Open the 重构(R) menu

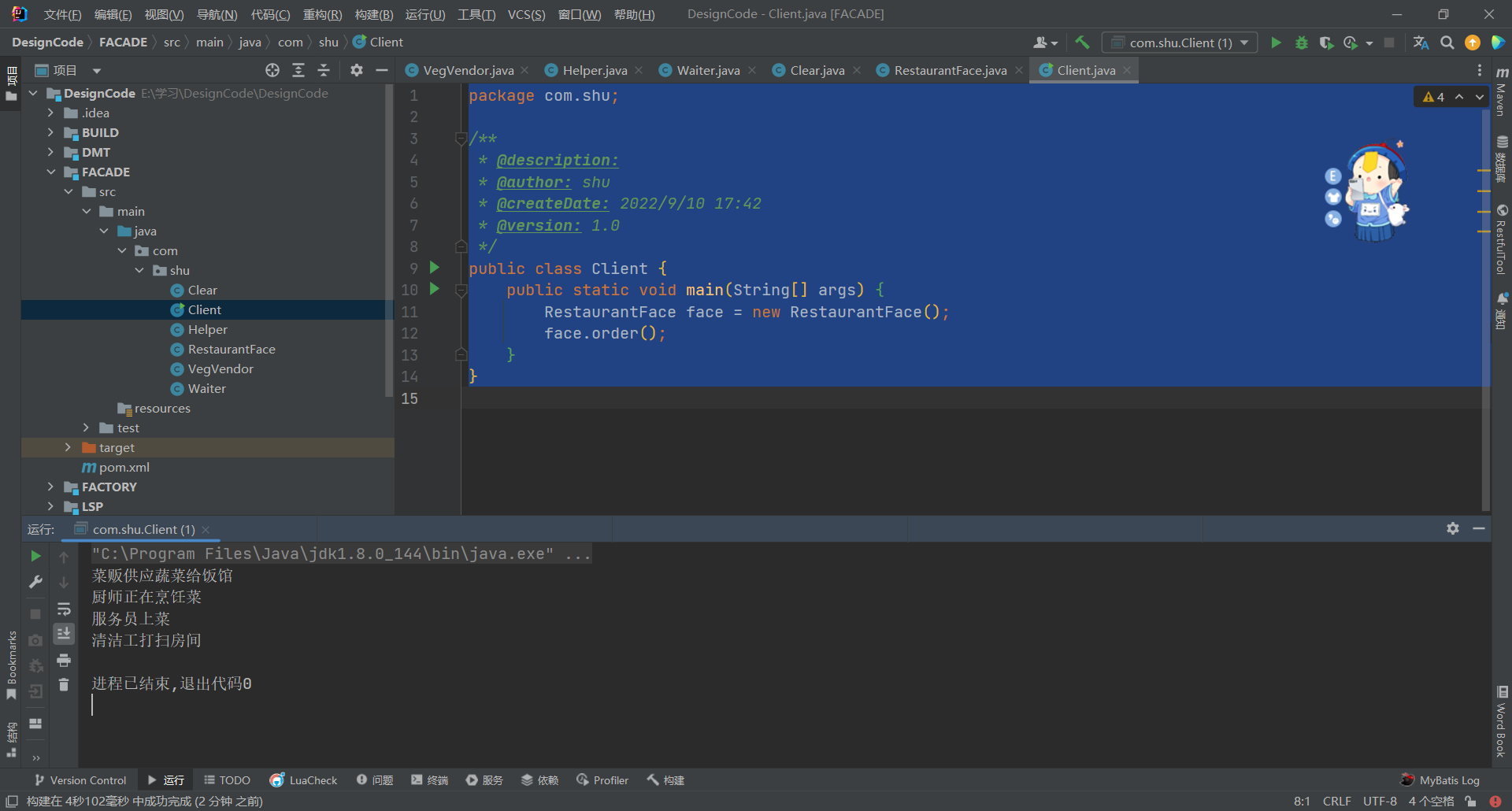(x=323, y=14)
